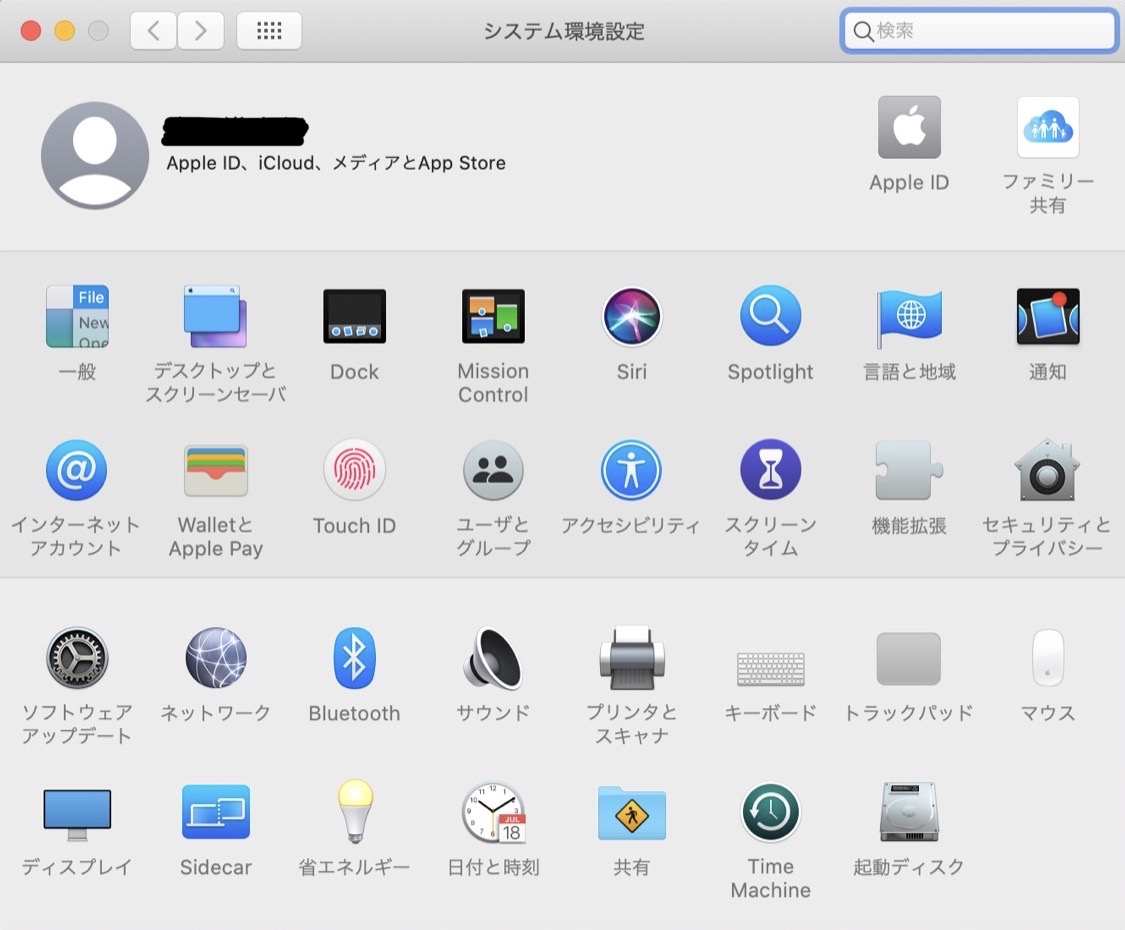Click the back navigation arrow button
This screenshot has width=1125, height=930.
[x=153, y=30]
